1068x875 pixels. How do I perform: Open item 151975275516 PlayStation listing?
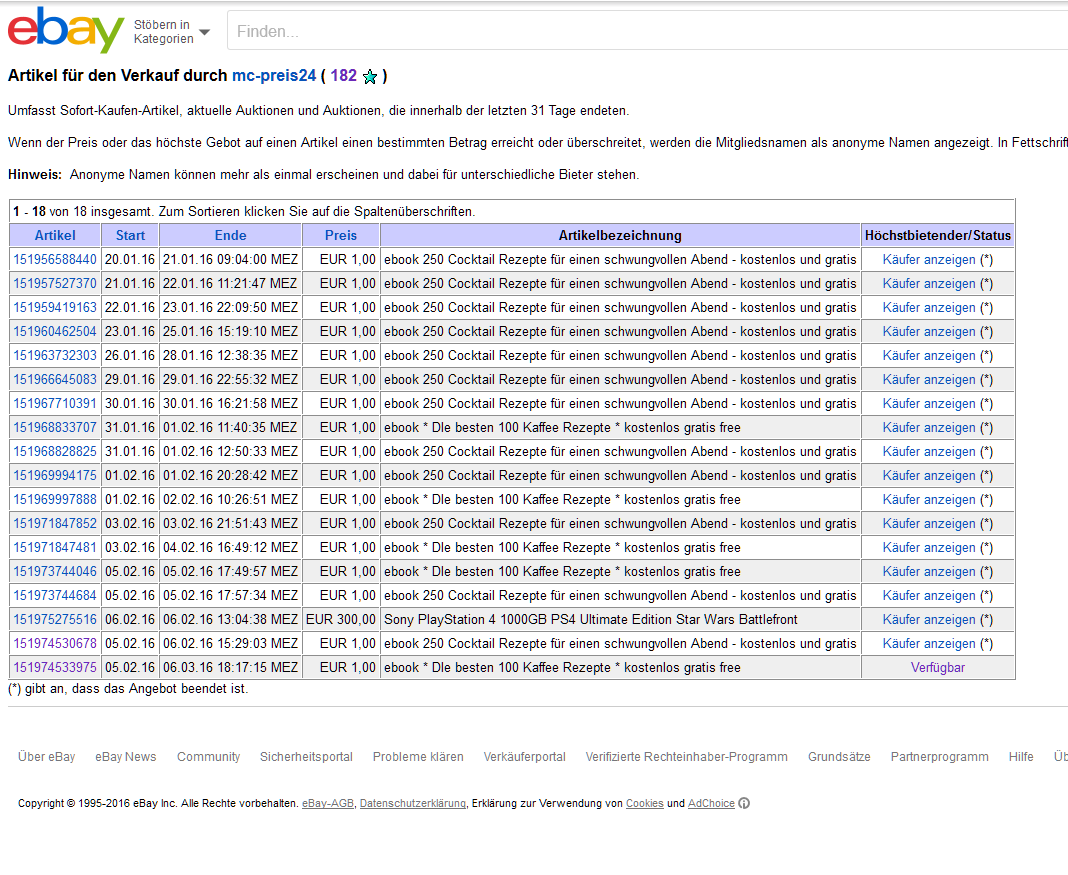coord(55,620)
